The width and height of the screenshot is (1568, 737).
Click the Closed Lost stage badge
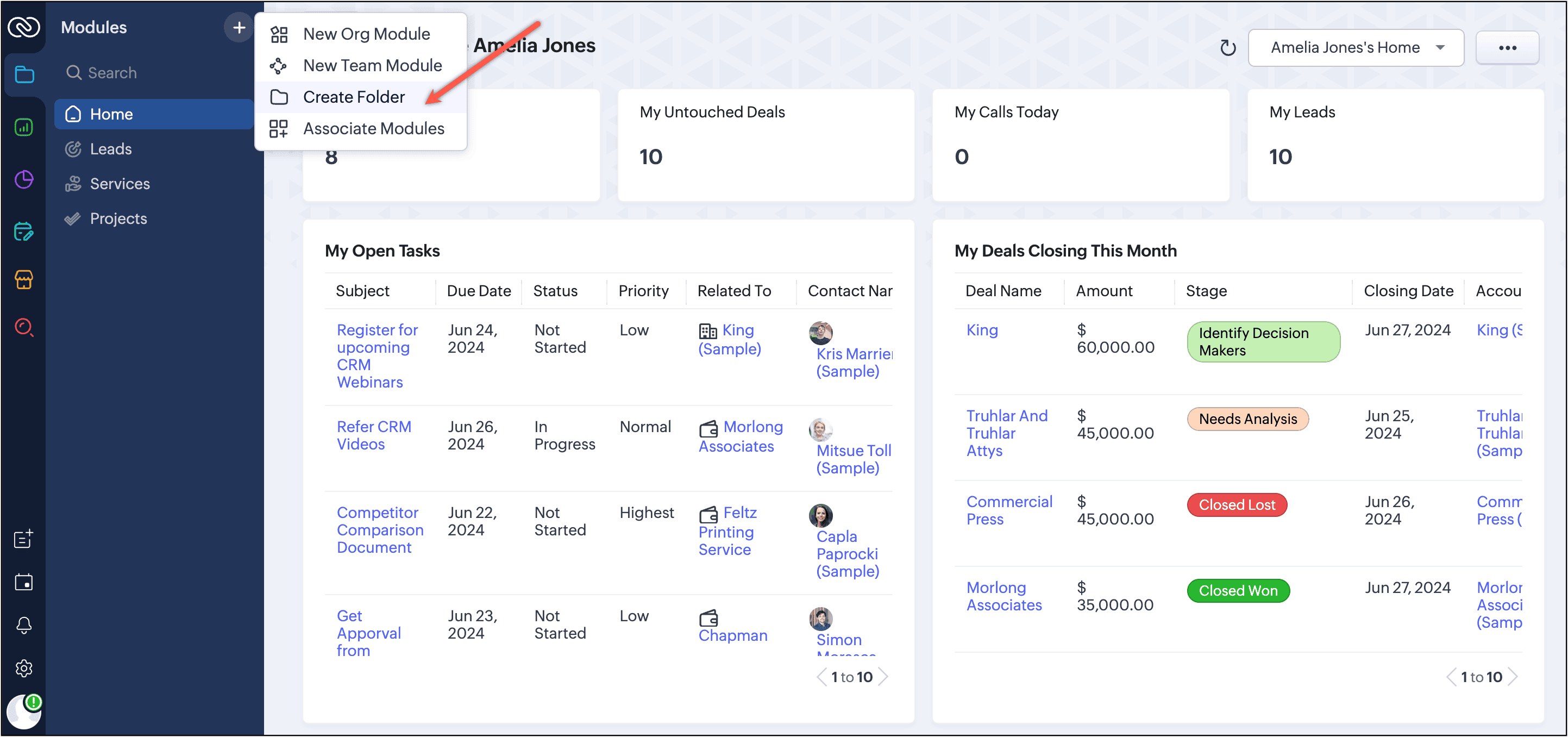pyautogui.click(x=1236, y=505)
